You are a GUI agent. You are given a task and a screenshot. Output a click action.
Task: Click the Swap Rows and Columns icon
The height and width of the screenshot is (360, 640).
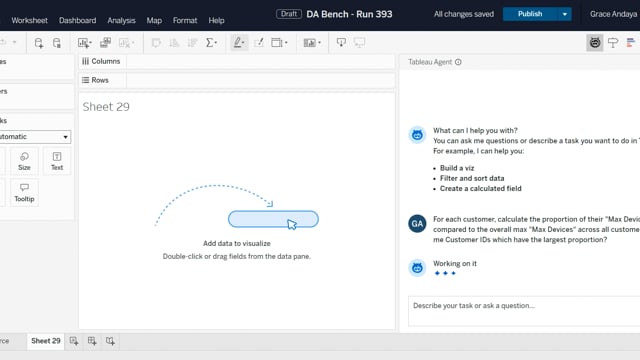point(156,43)
